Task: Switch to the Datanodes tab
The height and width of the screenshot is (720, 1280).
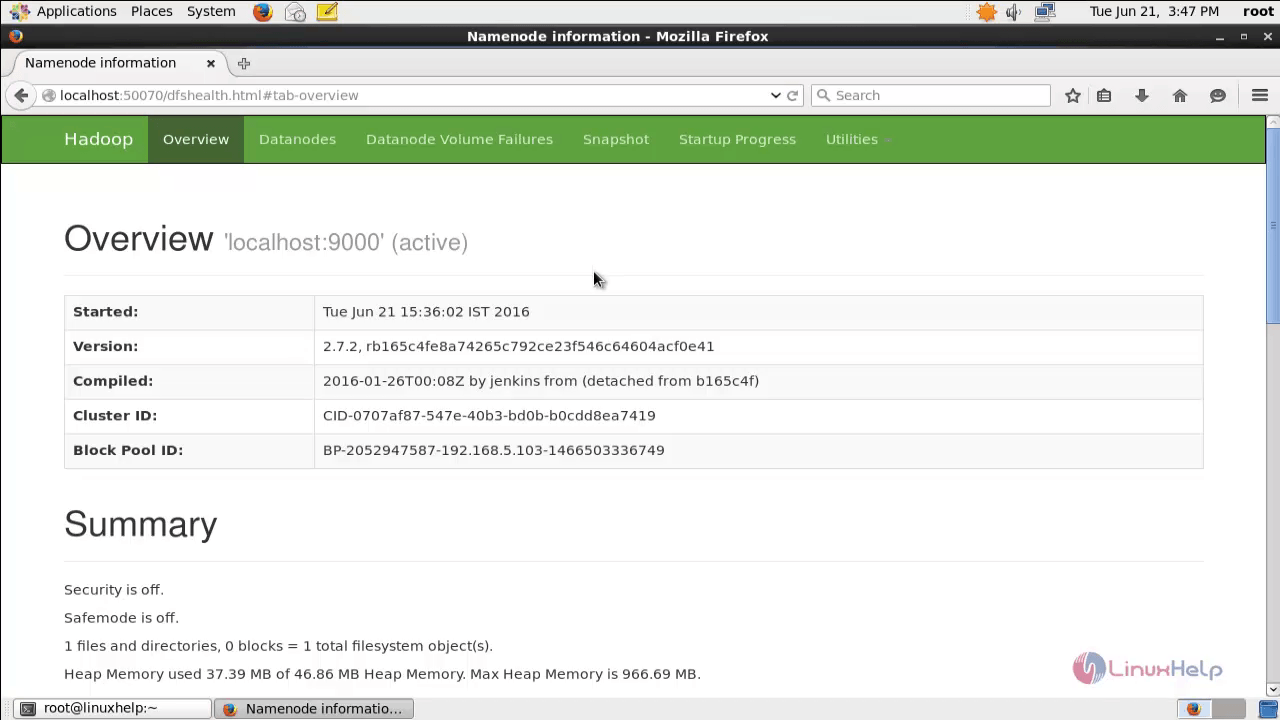Action: [x=297, y=139]
